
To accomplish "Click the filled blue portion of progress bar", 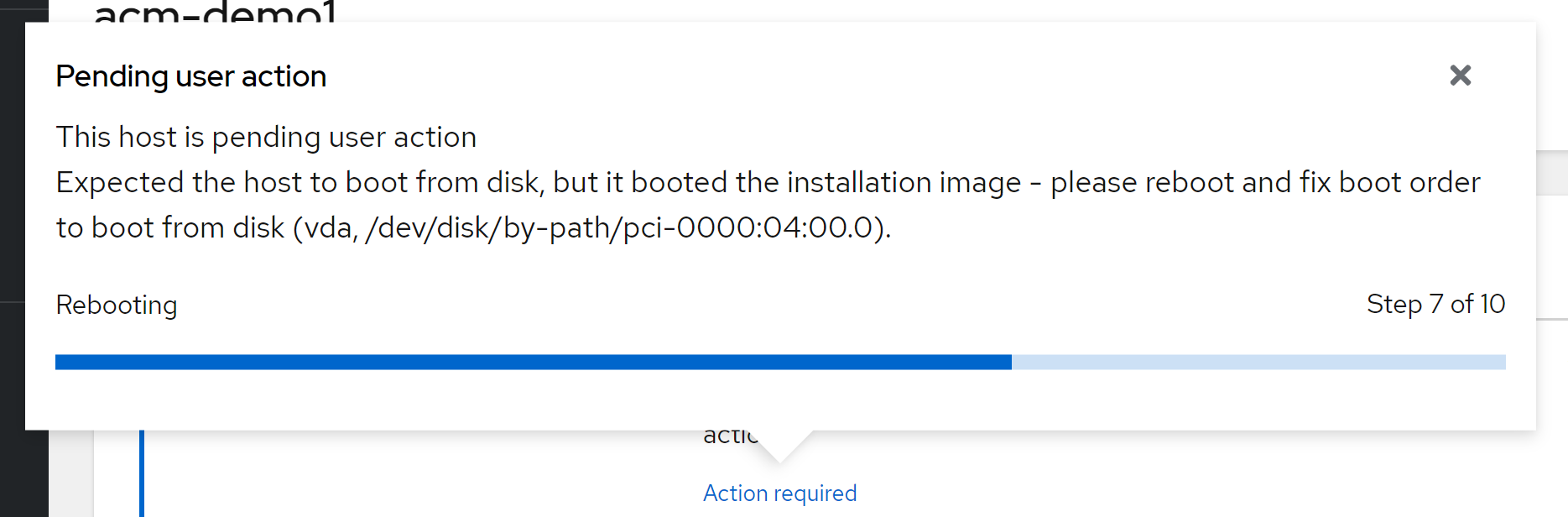I will pyautogui.click(x=533, y=362).
